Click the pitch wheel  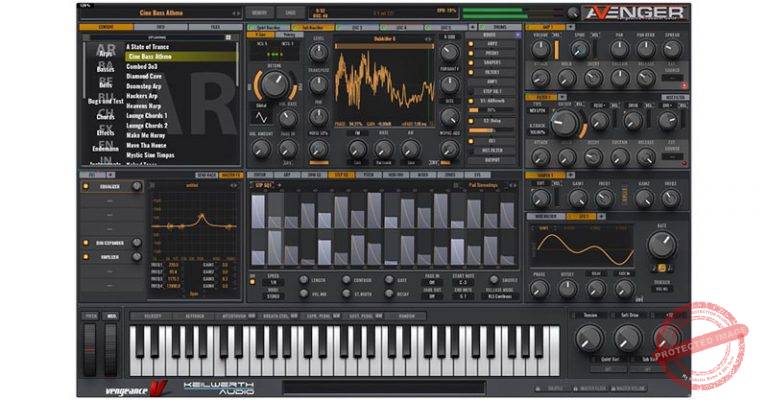(x=90, y=350)
